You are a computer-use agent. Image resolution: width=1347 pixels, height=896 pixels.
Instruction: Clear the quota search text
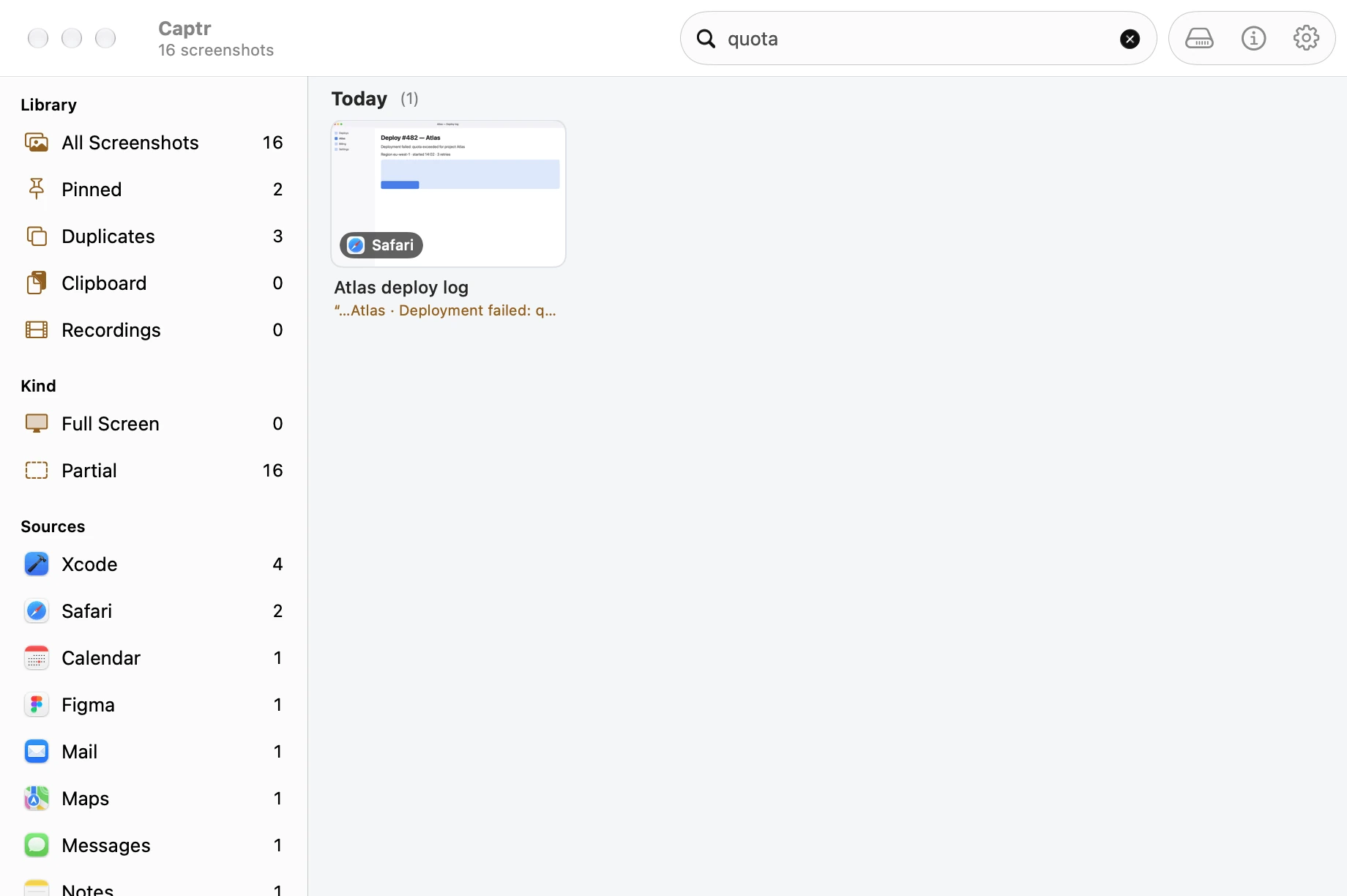[1130, 39]
